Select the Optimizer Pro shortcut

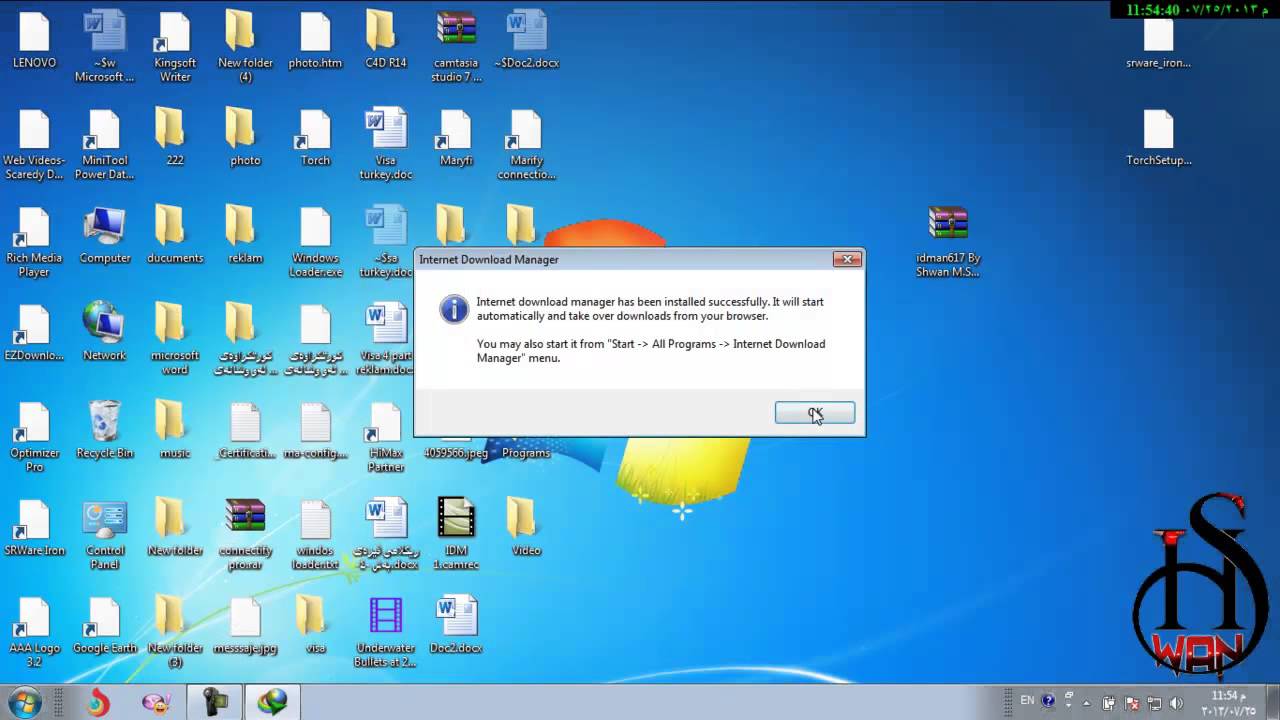(34, 438)
